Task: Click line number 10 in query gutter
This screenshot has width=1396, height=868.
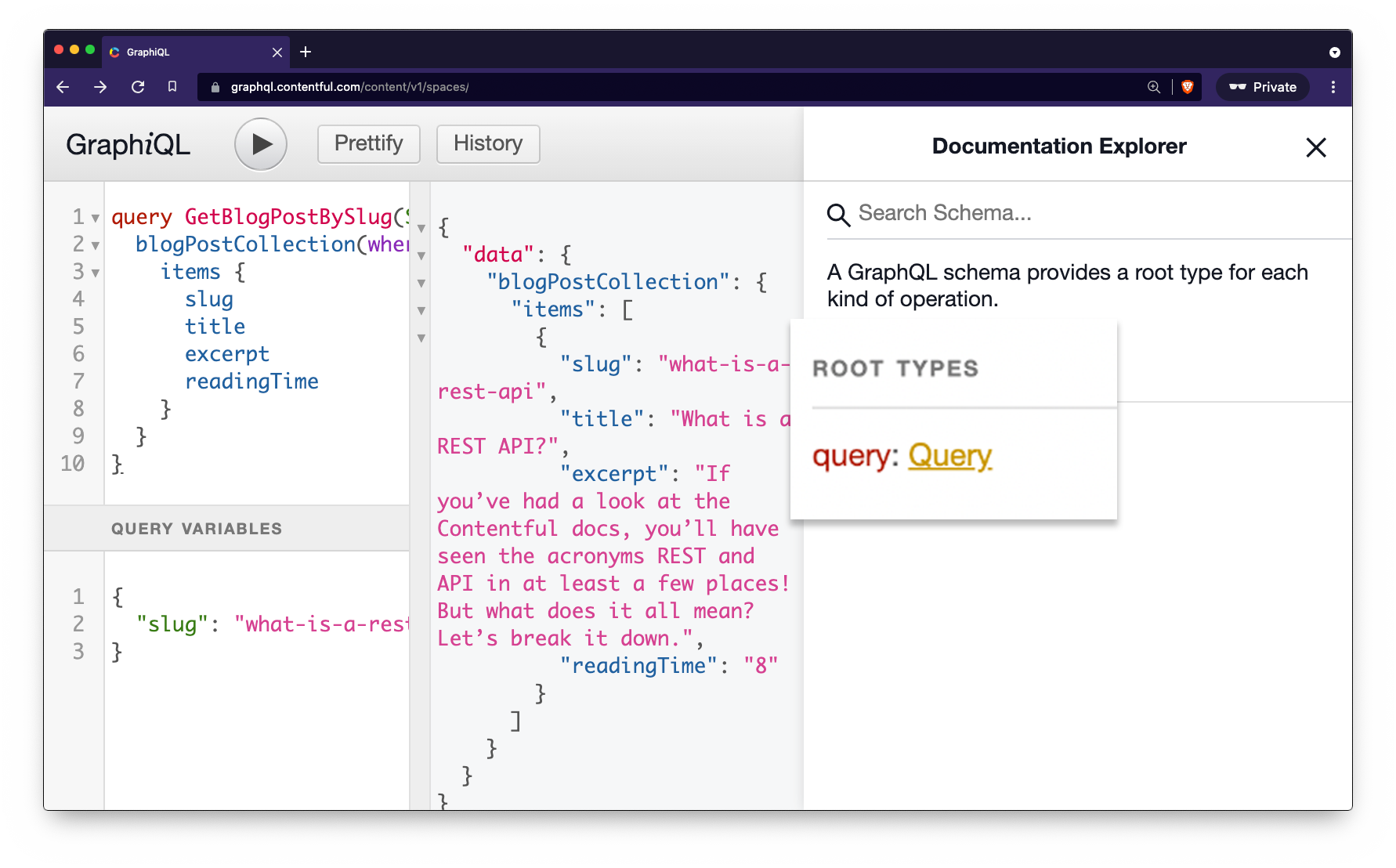Action: 72,464
